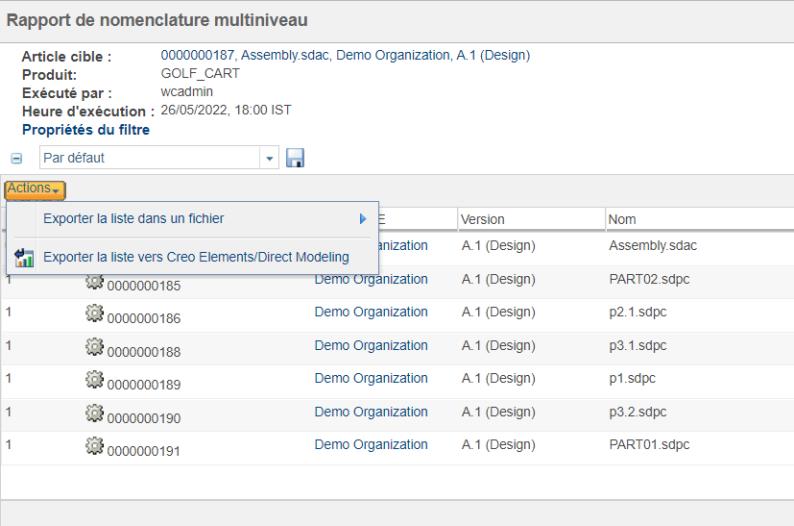Open Demo Organization link for 0000000185

pos(371,279)
